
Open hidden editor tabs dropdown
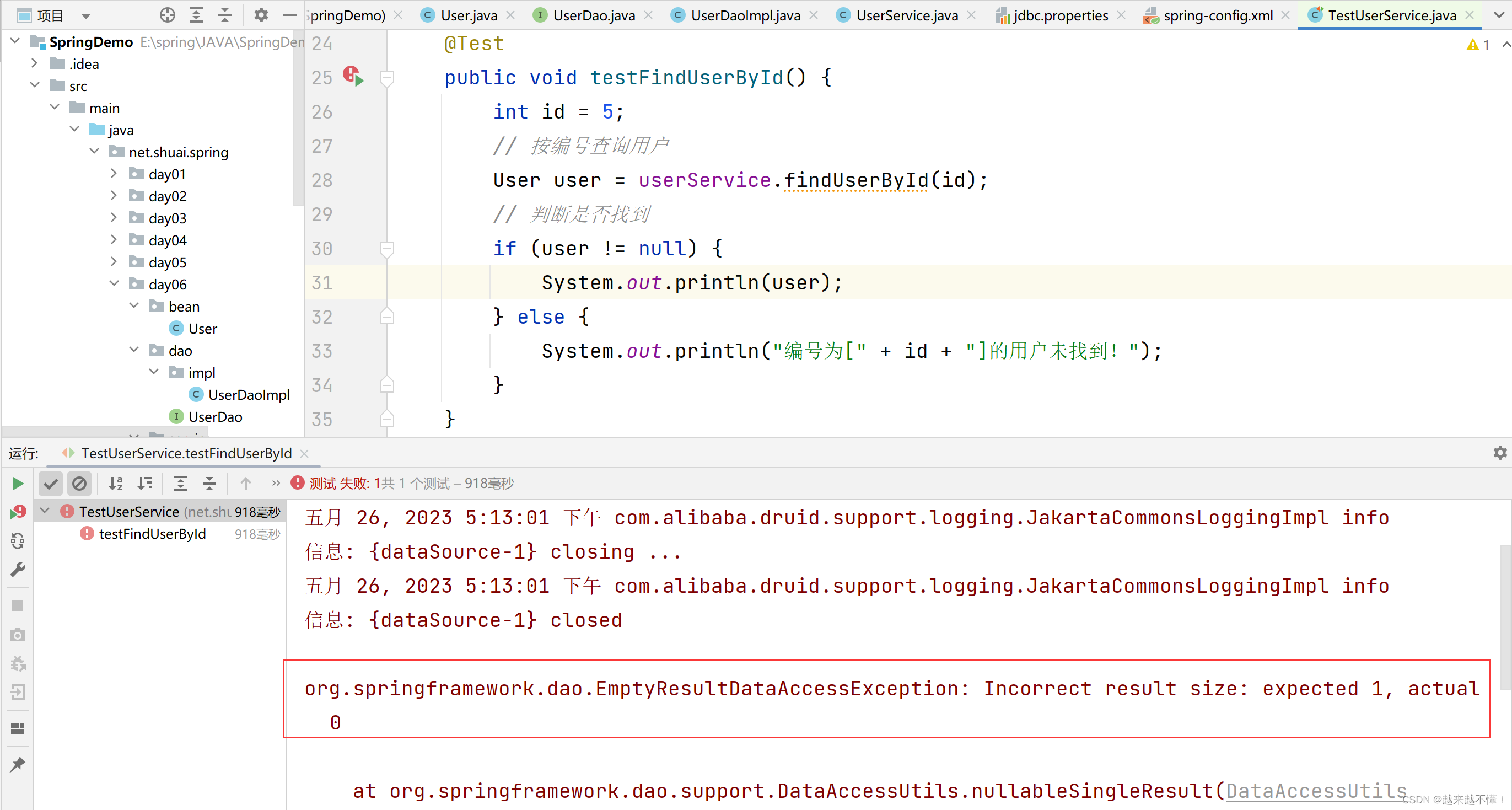tap(1499, 15)
